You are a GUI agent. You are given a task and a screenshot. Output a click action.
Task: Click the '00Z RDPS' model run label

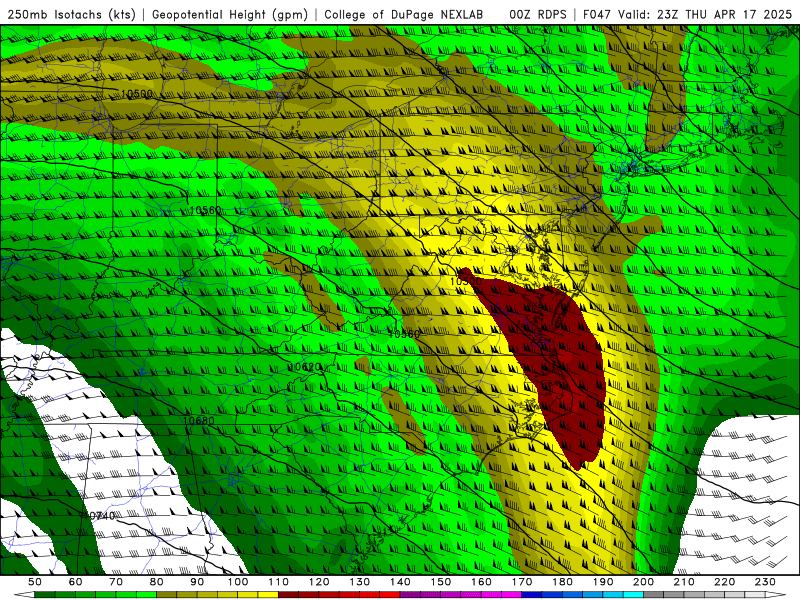537,14
